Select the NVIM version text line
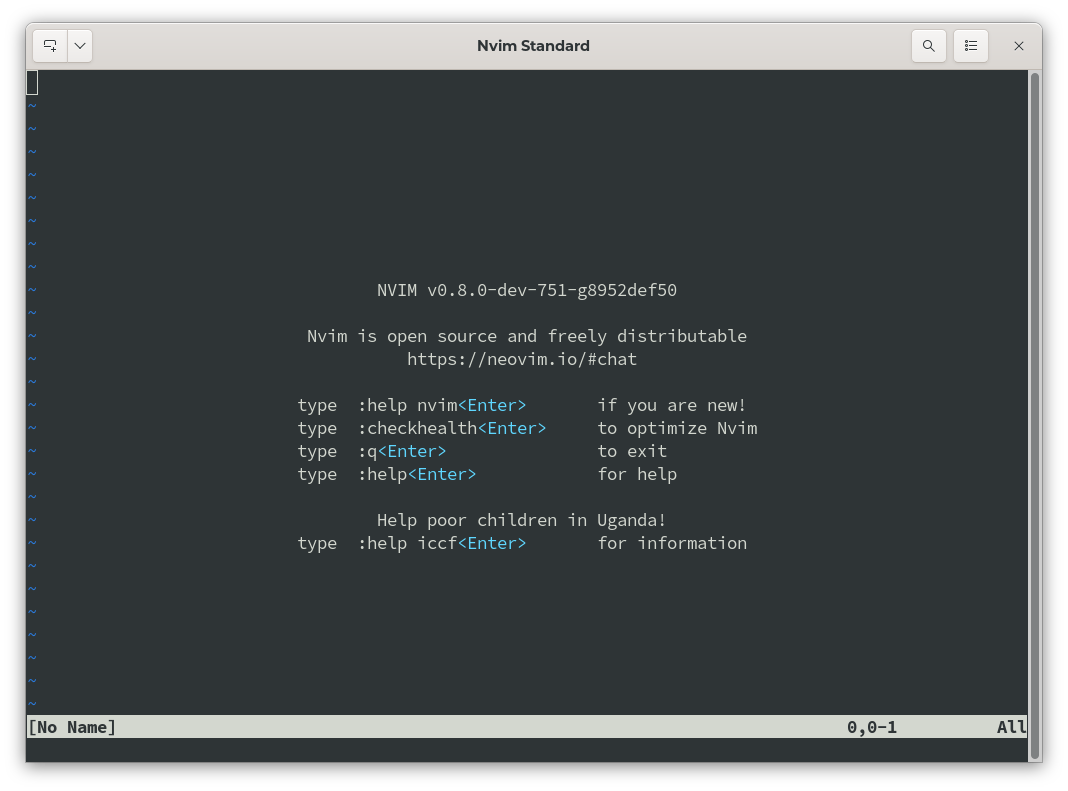This screenshot has width=1068, height=791. click(x=526, y=290)
